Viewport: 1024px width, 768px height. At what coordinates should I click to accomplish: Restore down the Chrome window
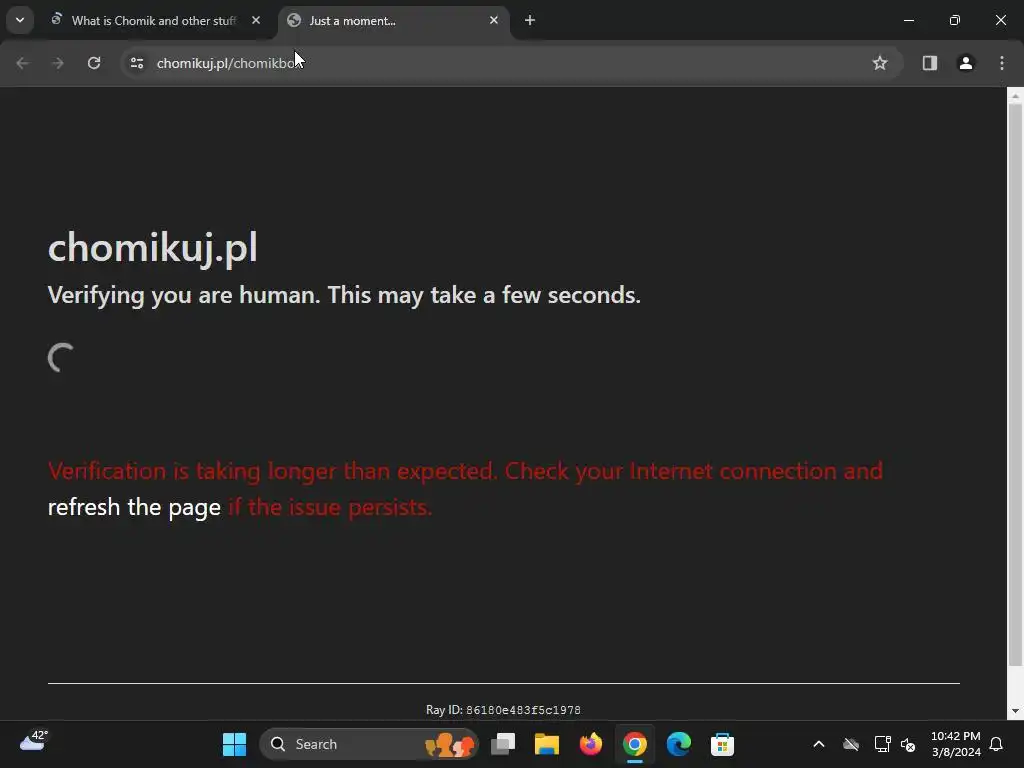click(954, 20)
